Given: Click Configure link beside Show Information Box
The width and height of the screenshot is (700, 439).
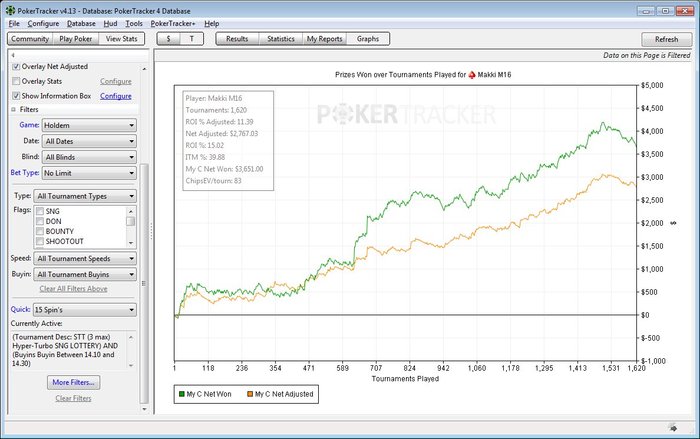Looking at the screenshot, I should coord(116,96).
